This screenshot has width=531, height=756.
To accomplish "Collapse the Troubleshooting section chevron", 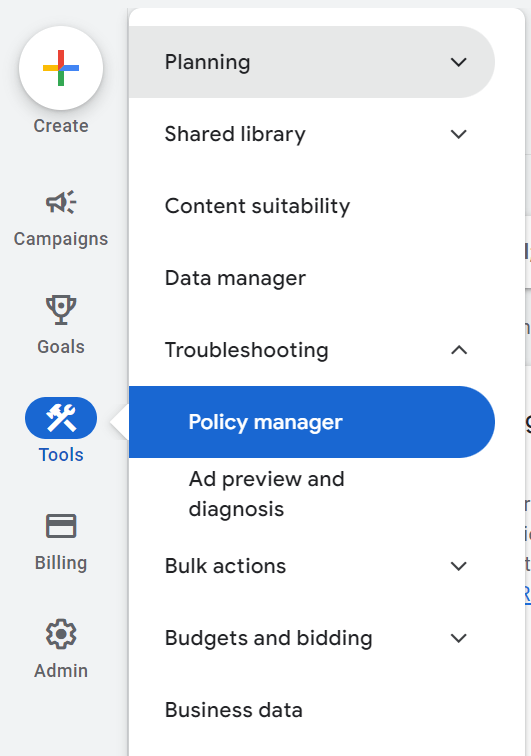I will click(x=459, y=350).
